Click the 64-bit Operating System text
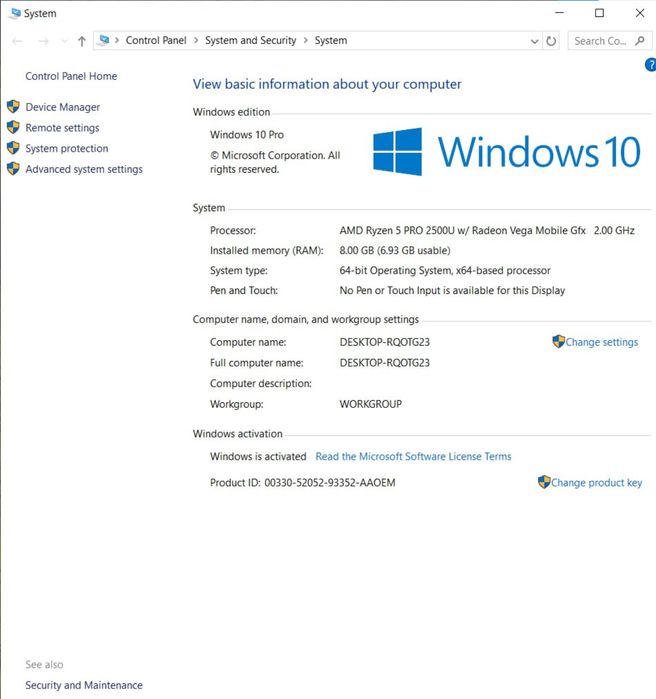656x699 pixels. point(445,270)
